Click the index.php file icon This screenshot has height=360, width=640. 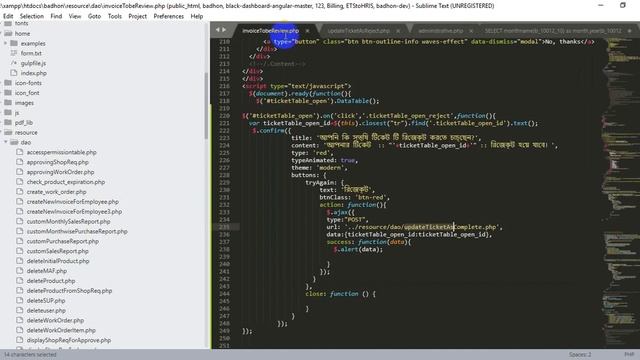pos(14,73)
